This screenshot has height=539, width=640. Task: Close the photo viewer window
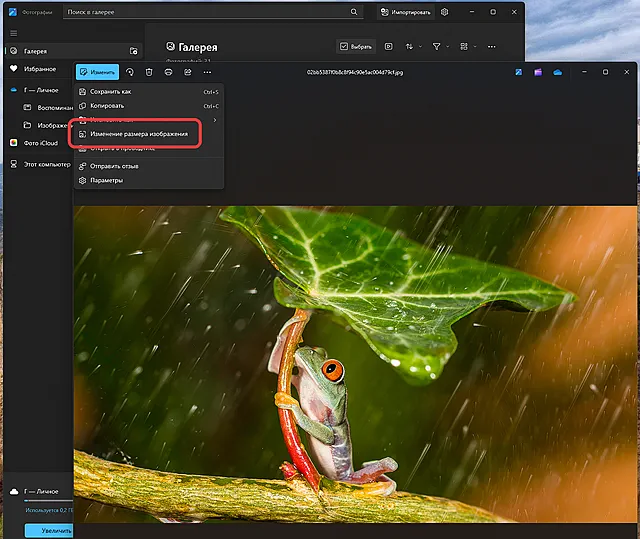(x=627, y=72)
